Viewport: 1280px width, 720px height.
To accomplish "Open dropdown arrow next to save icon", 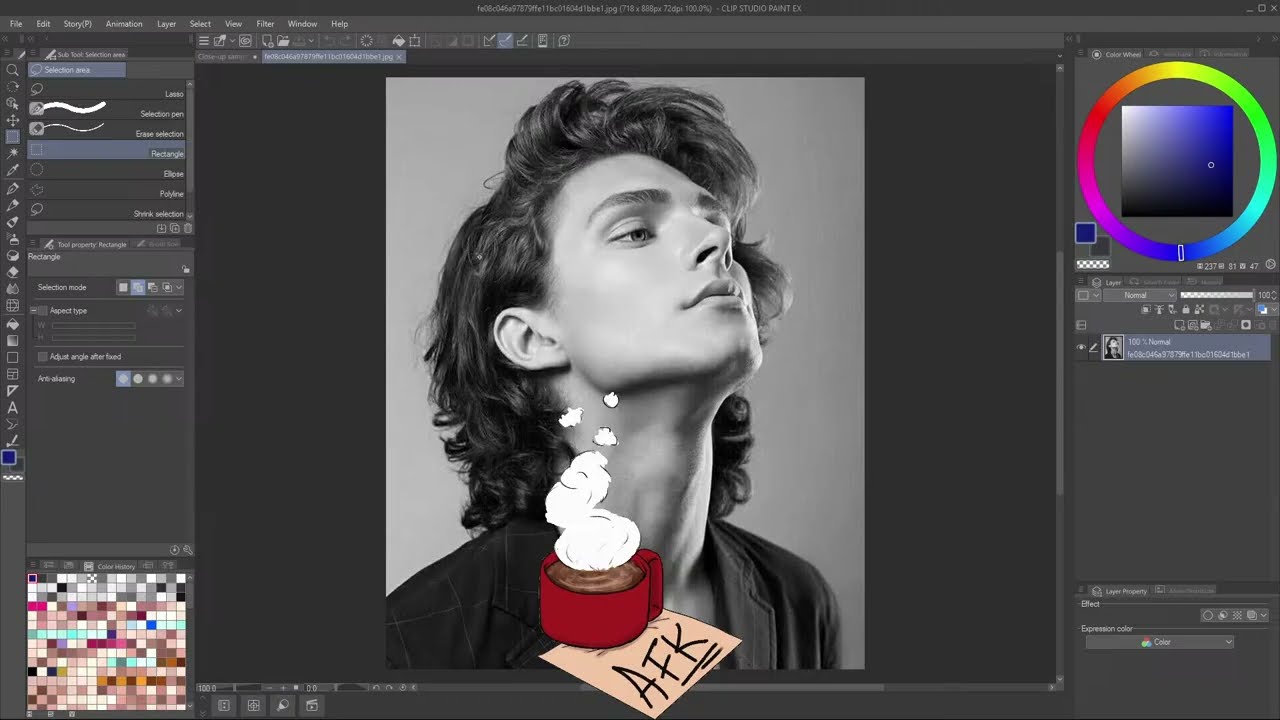I will click(311, 41).
